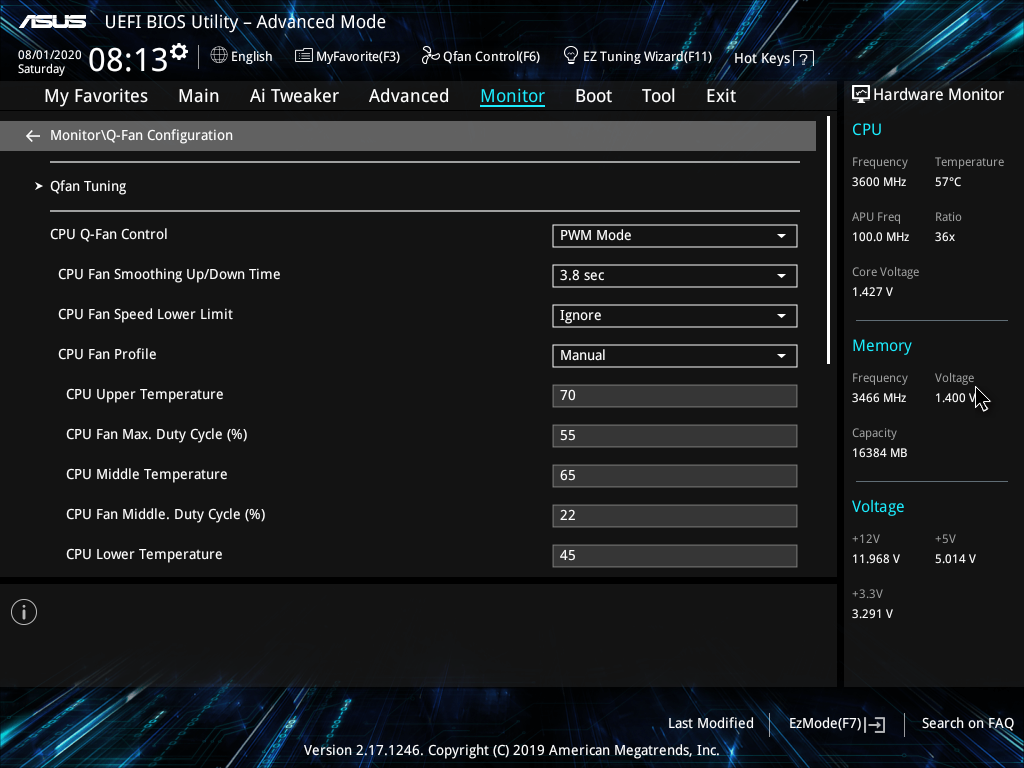Click CPU Fan Middle. Duty Cycle field
Screen dimensions: 1024x768
click(x=675, y=515)
